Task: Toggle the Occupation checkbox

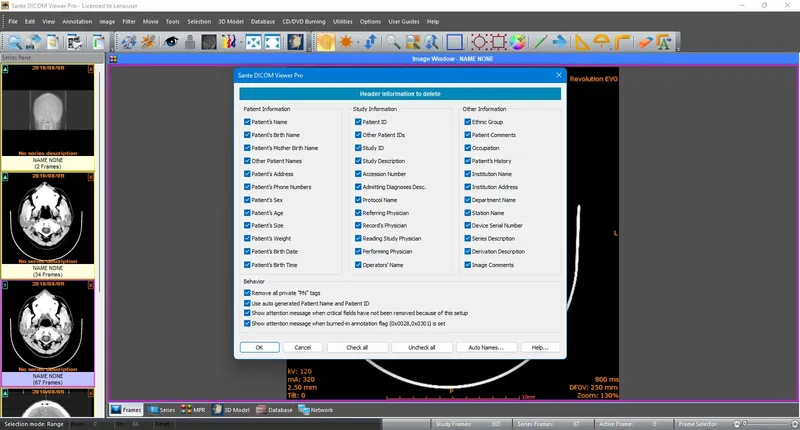Action: point(467,148)
